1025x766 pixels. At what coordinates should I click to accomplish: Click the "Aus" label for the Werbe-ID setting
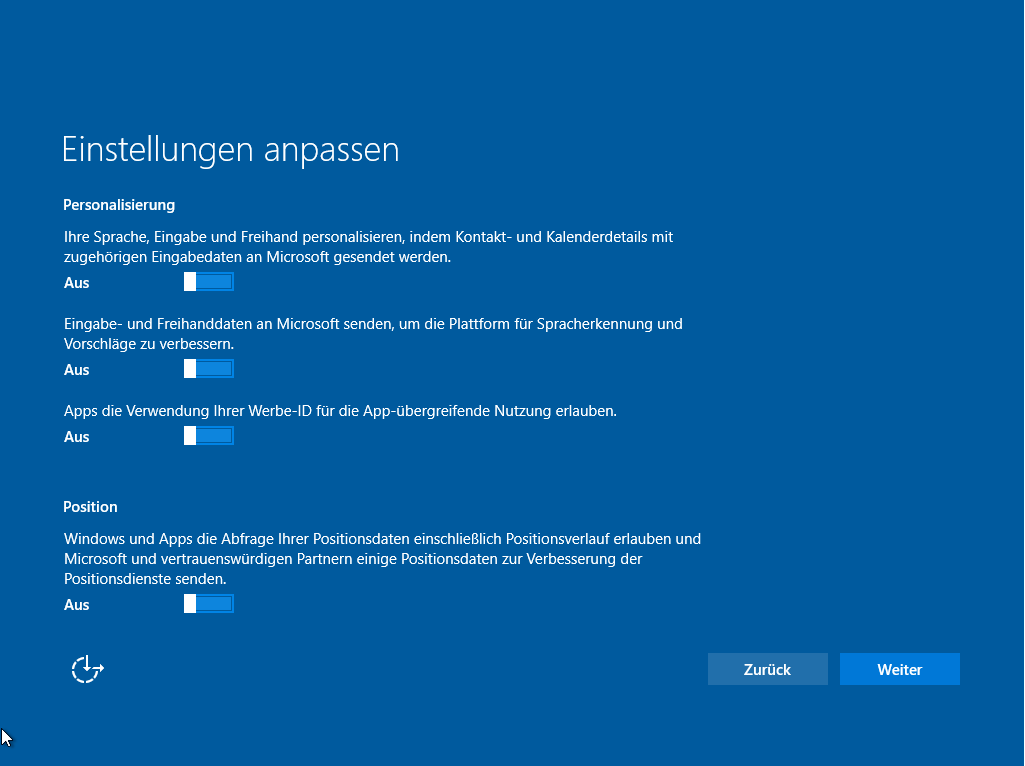pyautogui.click(x=77, y=437)
